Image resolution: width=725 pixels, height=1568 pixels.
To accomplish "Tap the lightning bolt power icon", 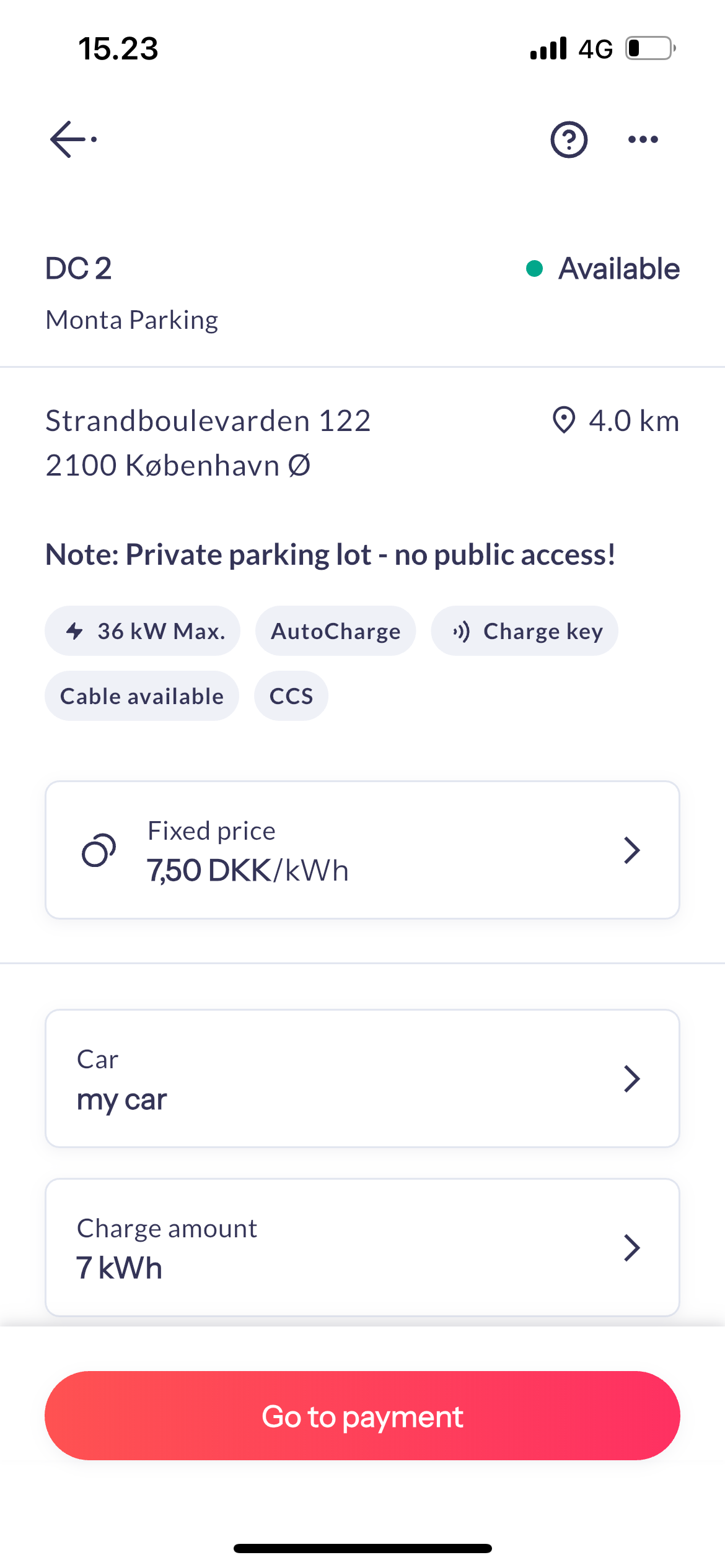I will coord(75,631).
